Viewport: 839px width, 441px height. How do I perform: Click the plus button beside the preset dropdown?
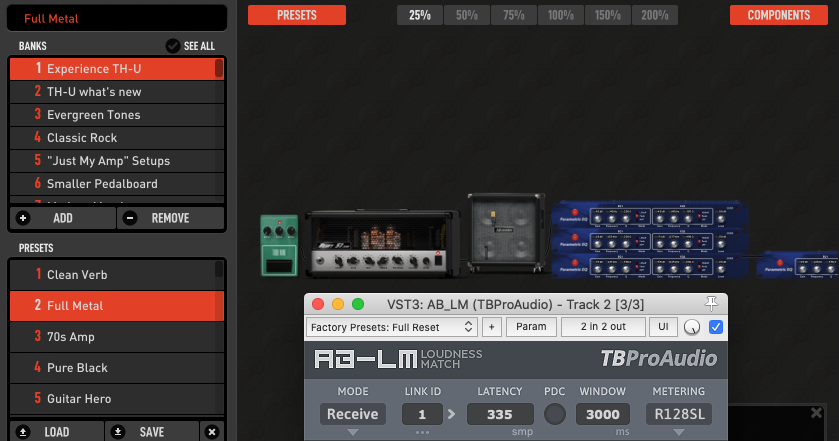coord(492,327)
